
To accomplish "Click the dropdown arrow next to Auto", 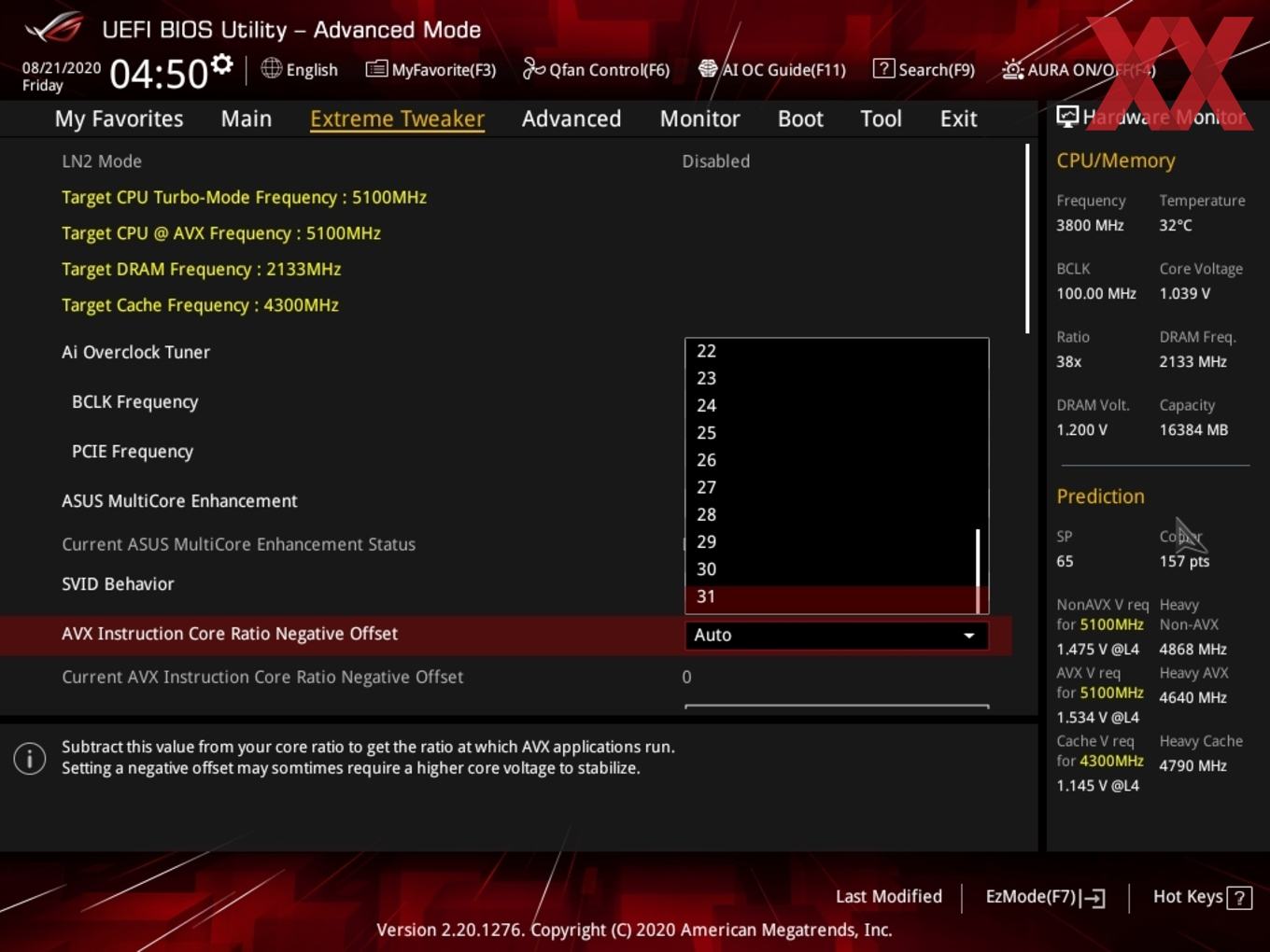I will pos(969,636).
